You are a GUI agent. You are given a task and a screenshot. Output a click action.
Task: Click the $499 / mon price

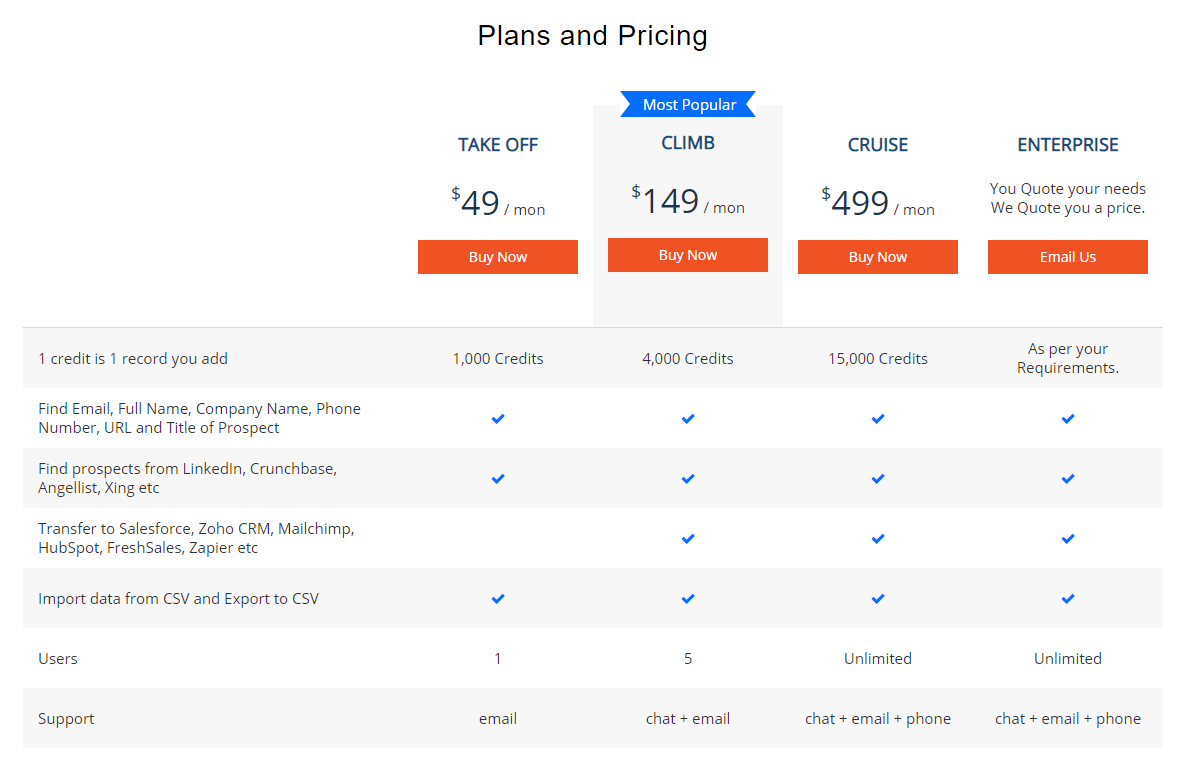(x=877, y=203)
